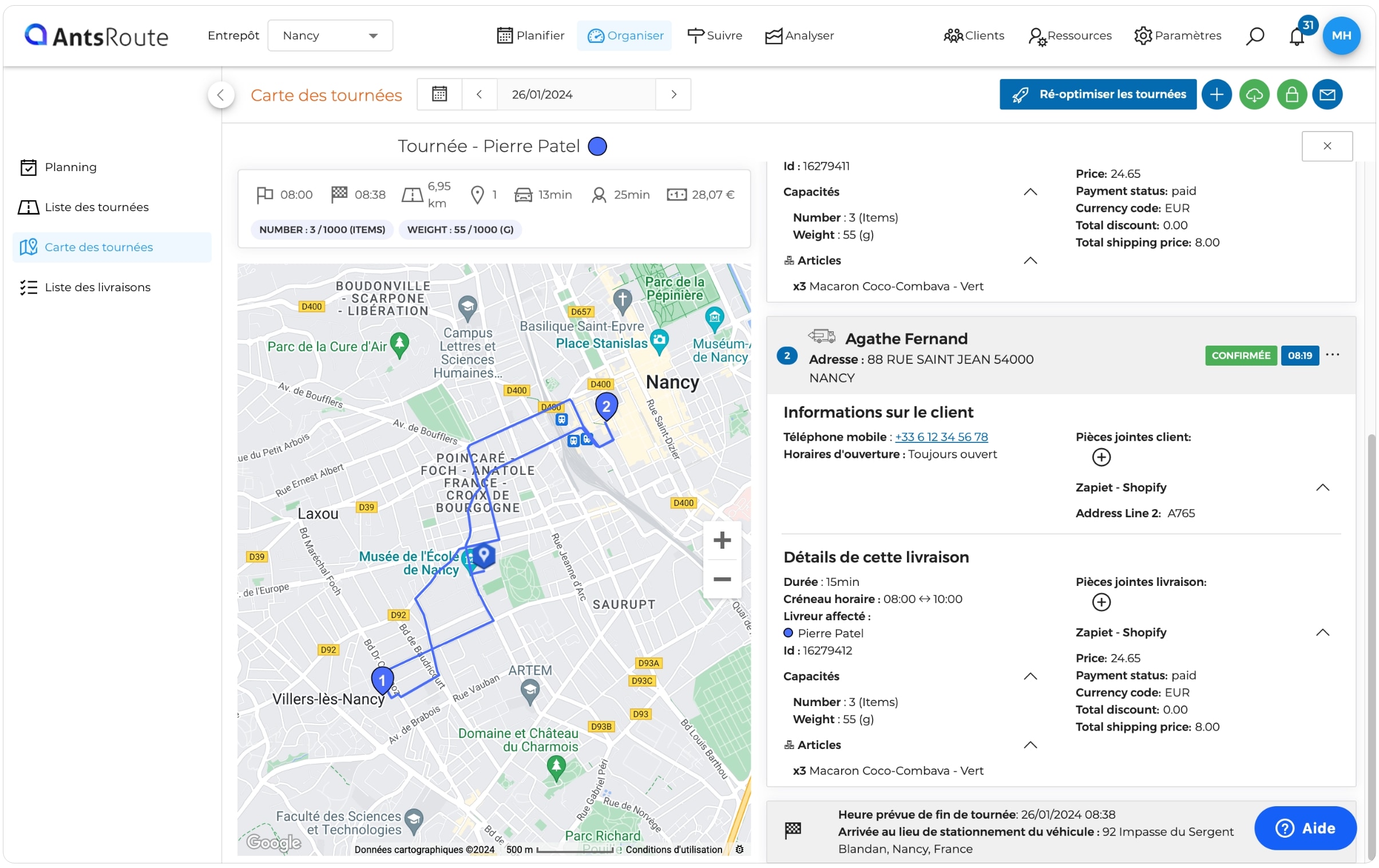Click the AntsRoute logo
Viewport: 1379px width, 868px height.
96,35
